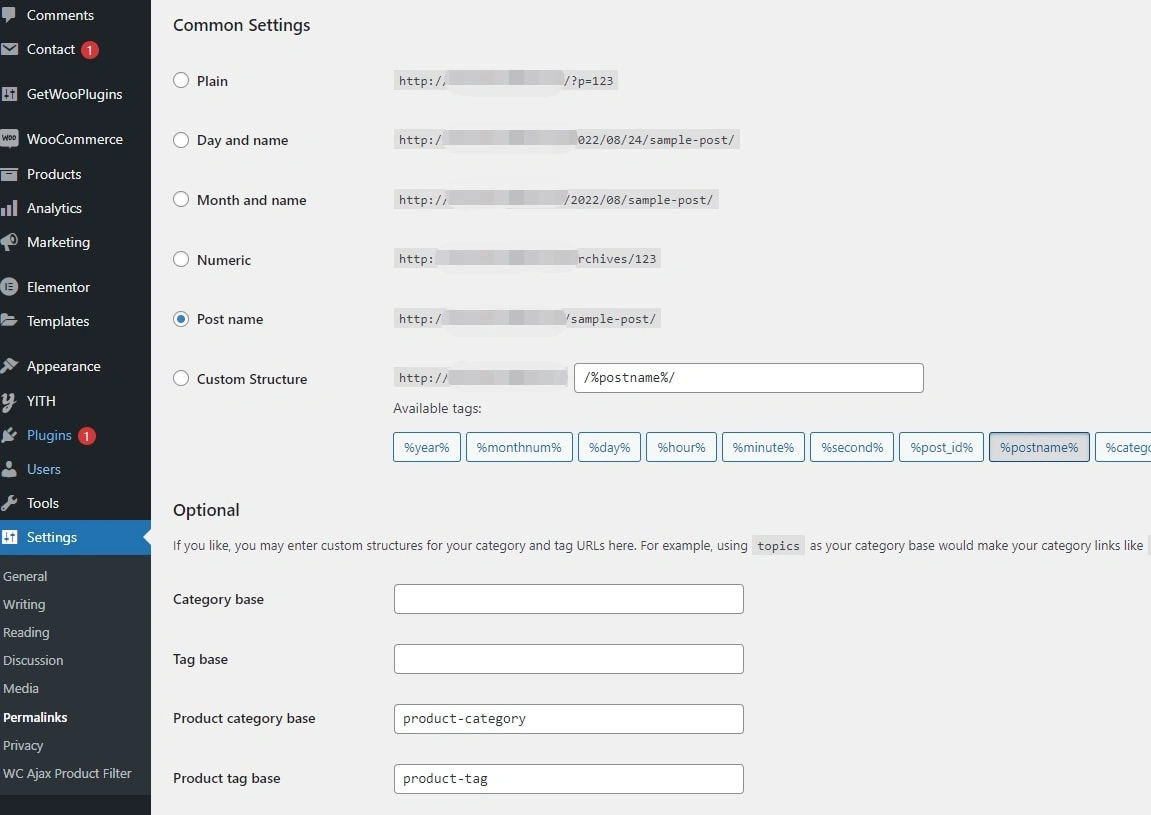Click the Product tag base field
The image size is (1151, 815).
coord(568,778)
